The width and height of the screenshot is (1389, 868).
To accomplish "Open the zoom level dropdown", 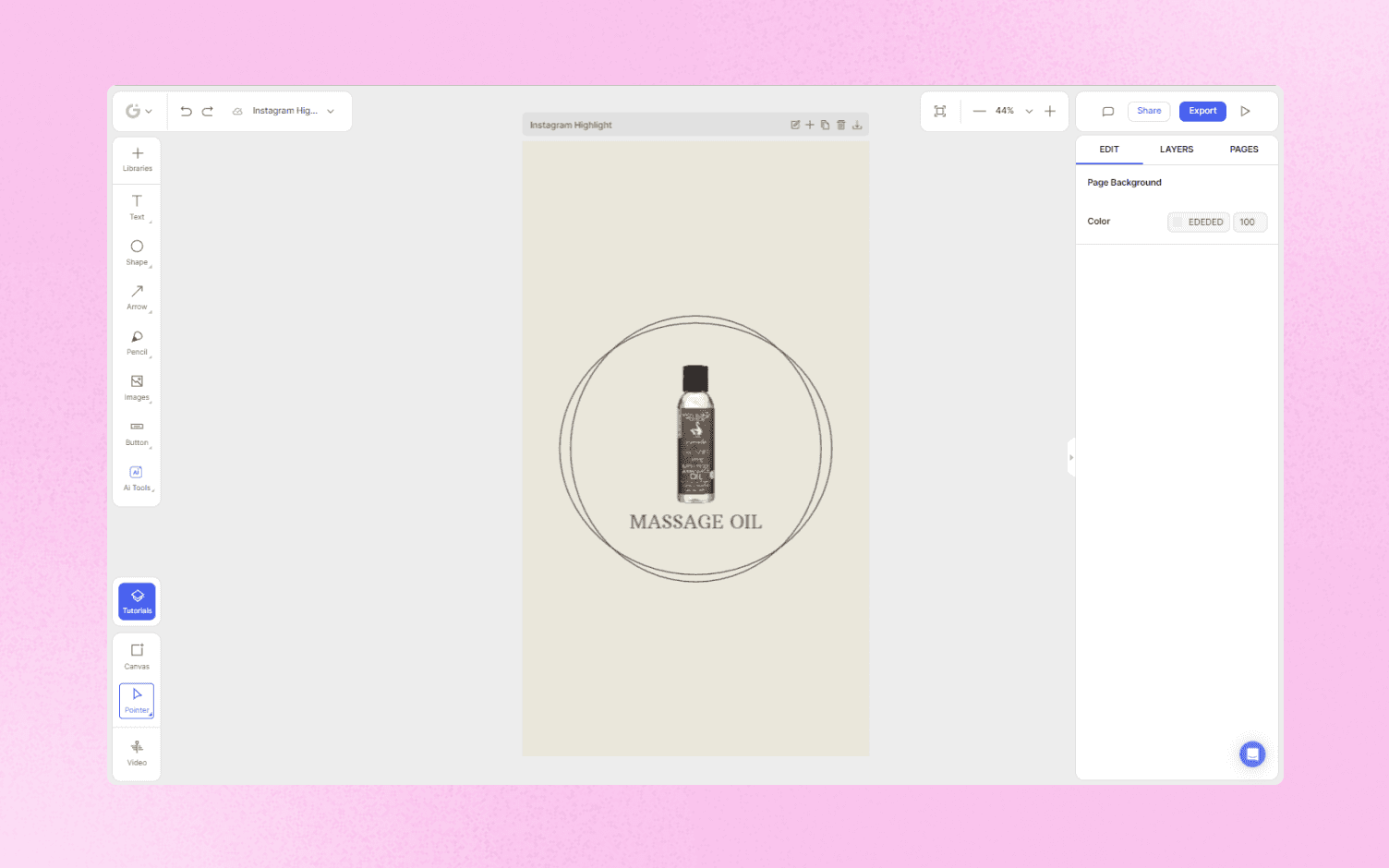I will pyautogui.click(x=1028, y=111).
